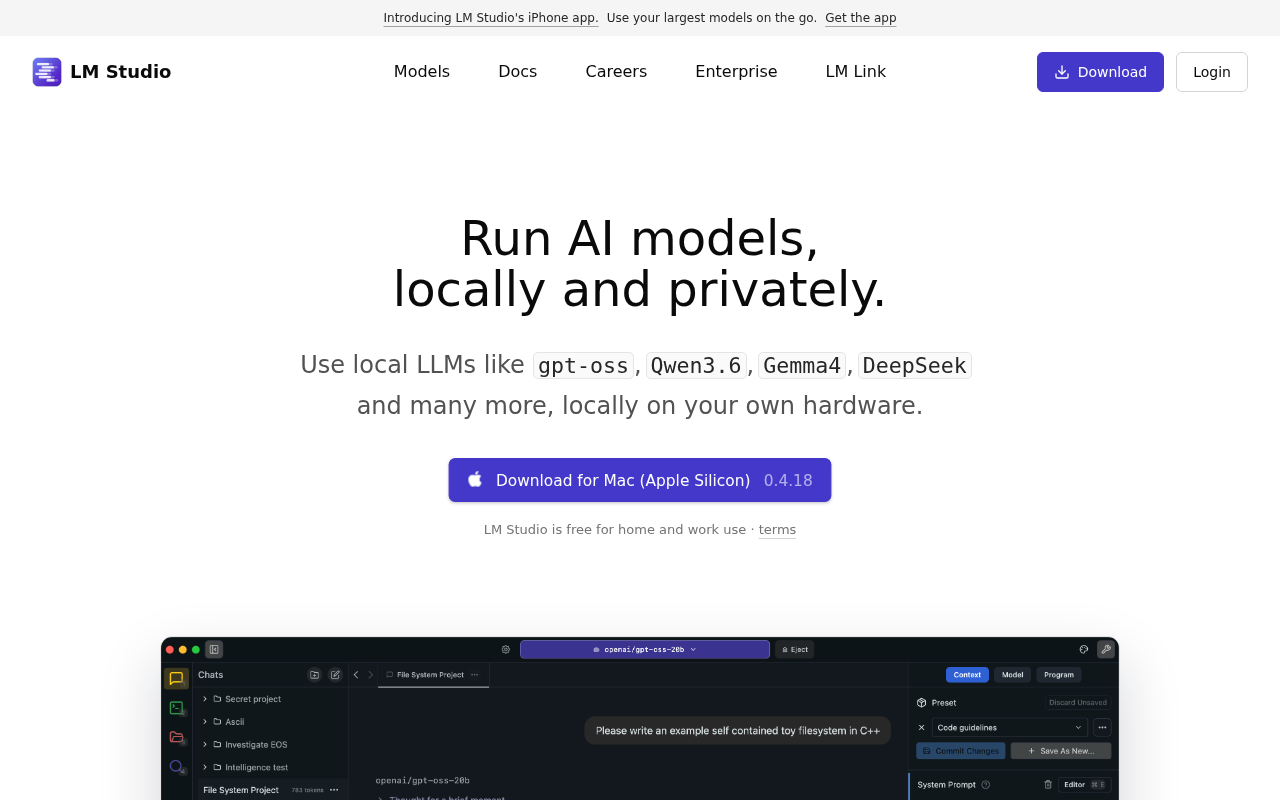
Task: Click the gear icon beside the model selector
Action: [x=506, y=649]
